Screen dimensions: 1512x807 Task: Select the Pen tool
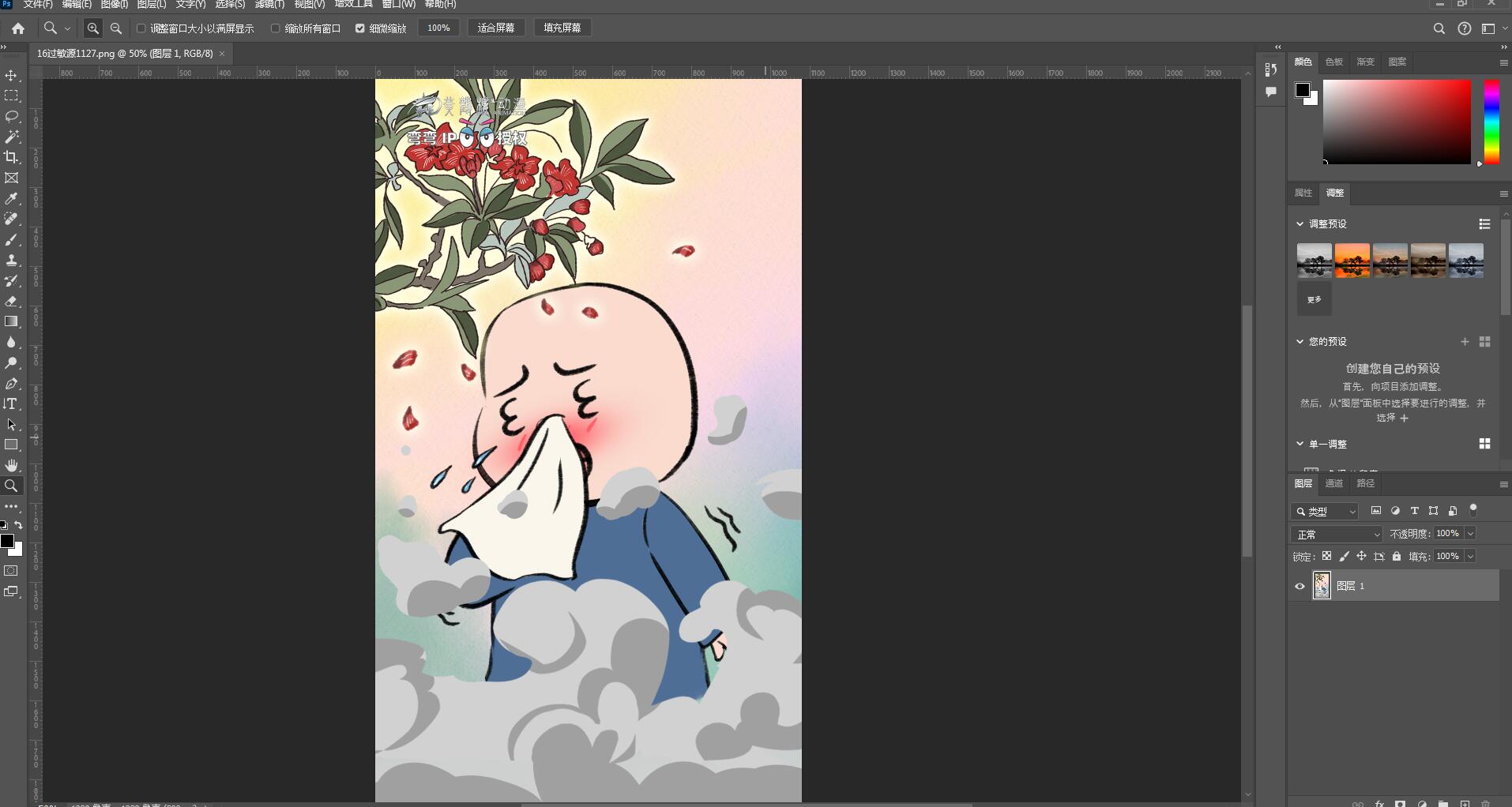click(x=11, y=384)
